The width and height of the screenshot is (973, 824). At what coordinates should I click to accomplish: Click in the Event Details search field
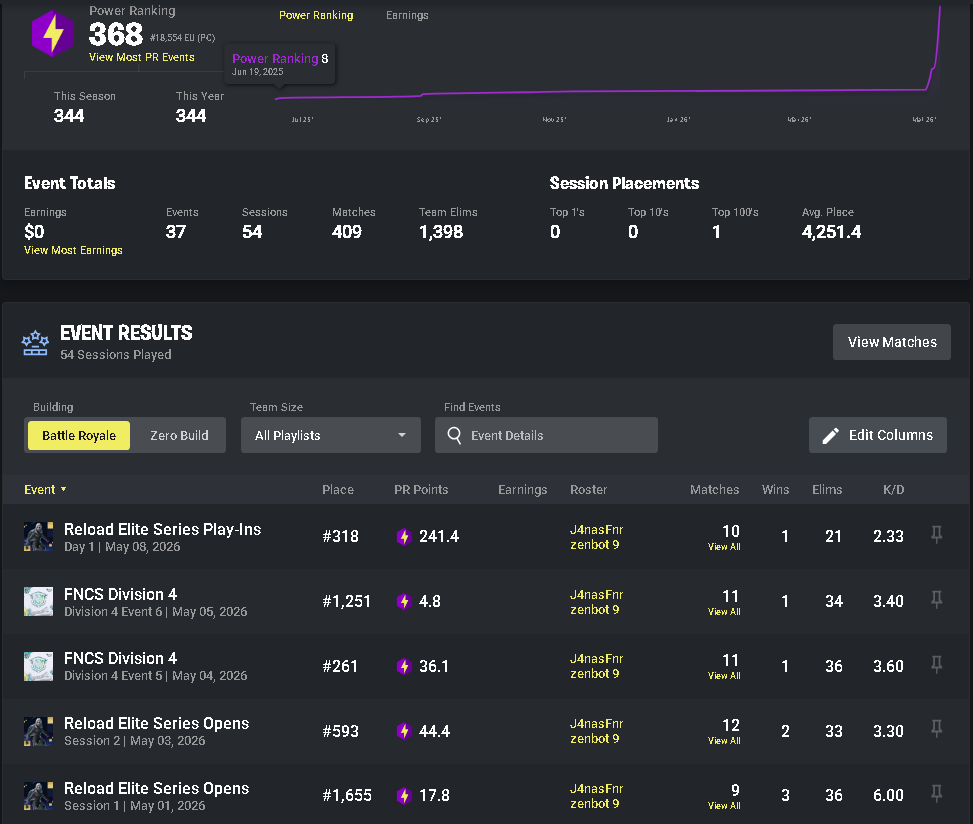546,435
